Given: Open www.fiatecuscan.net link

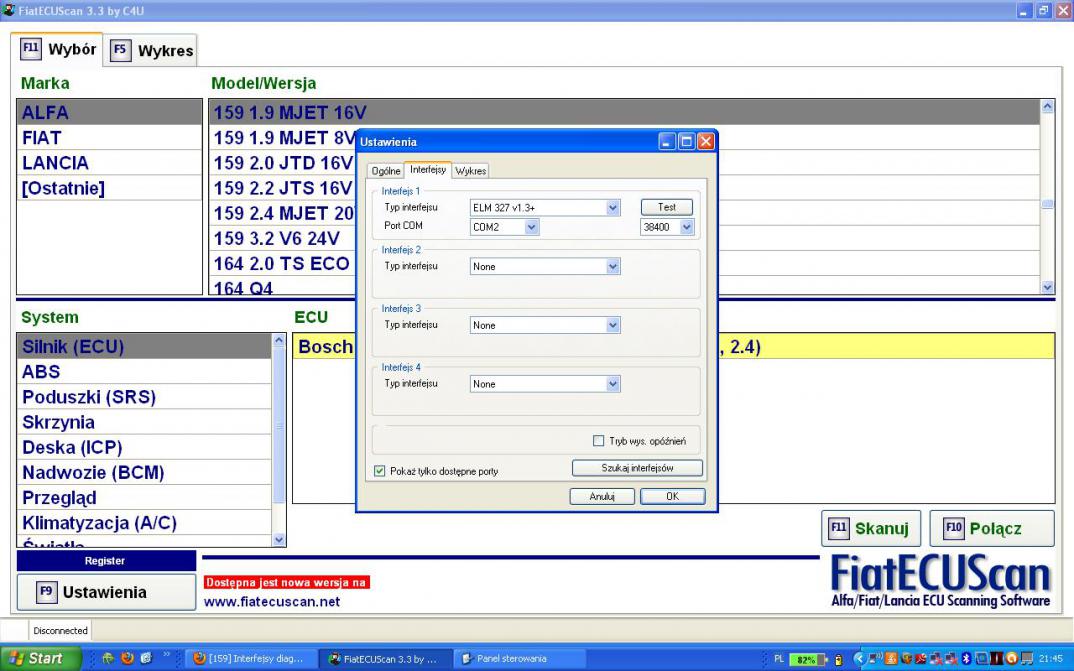Looking at the screenshot, I should click(272, 602).
